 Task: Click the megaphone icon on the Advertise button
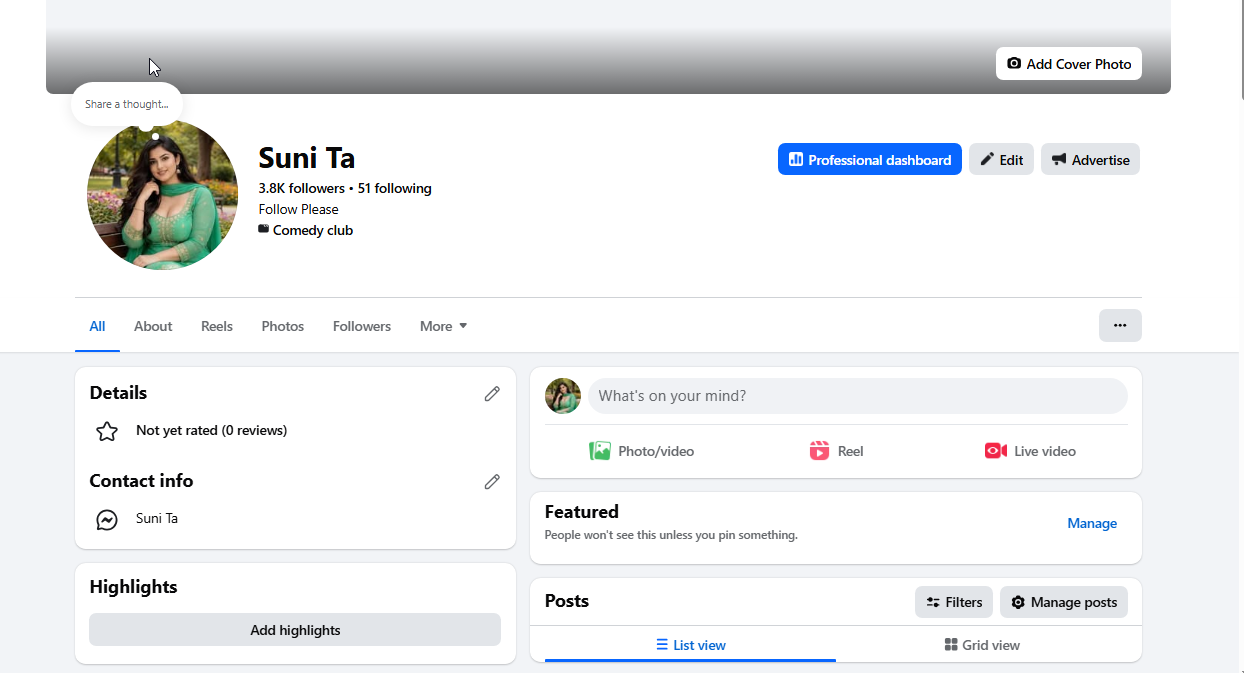click(x=1059, y=159)
